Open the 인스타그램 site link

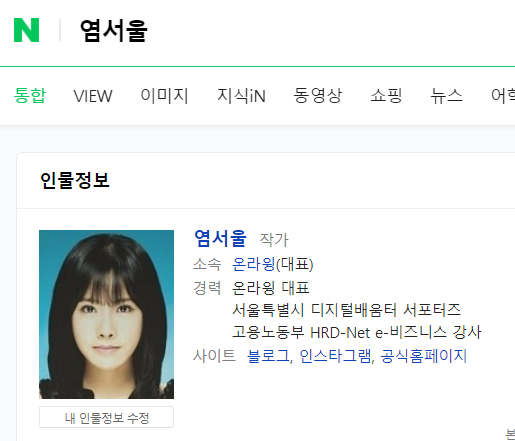click(x=335, y=356)
